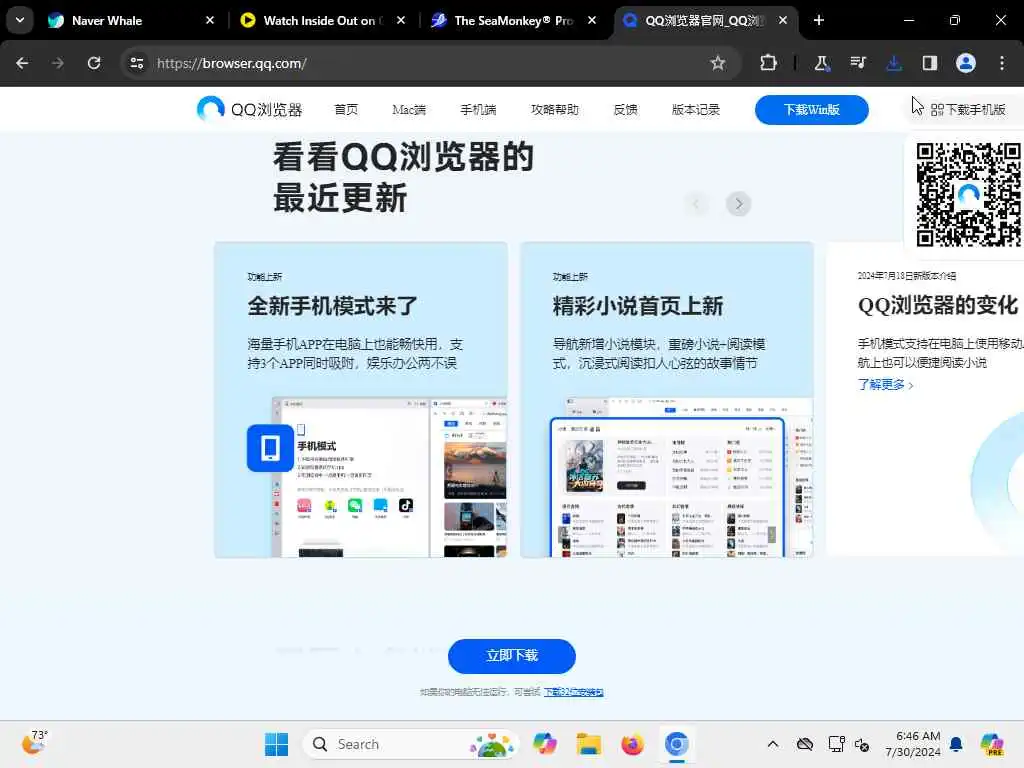Close The SeaMonkey Project tab
This screenshot has width=1024, height=768.
[592, 20]
